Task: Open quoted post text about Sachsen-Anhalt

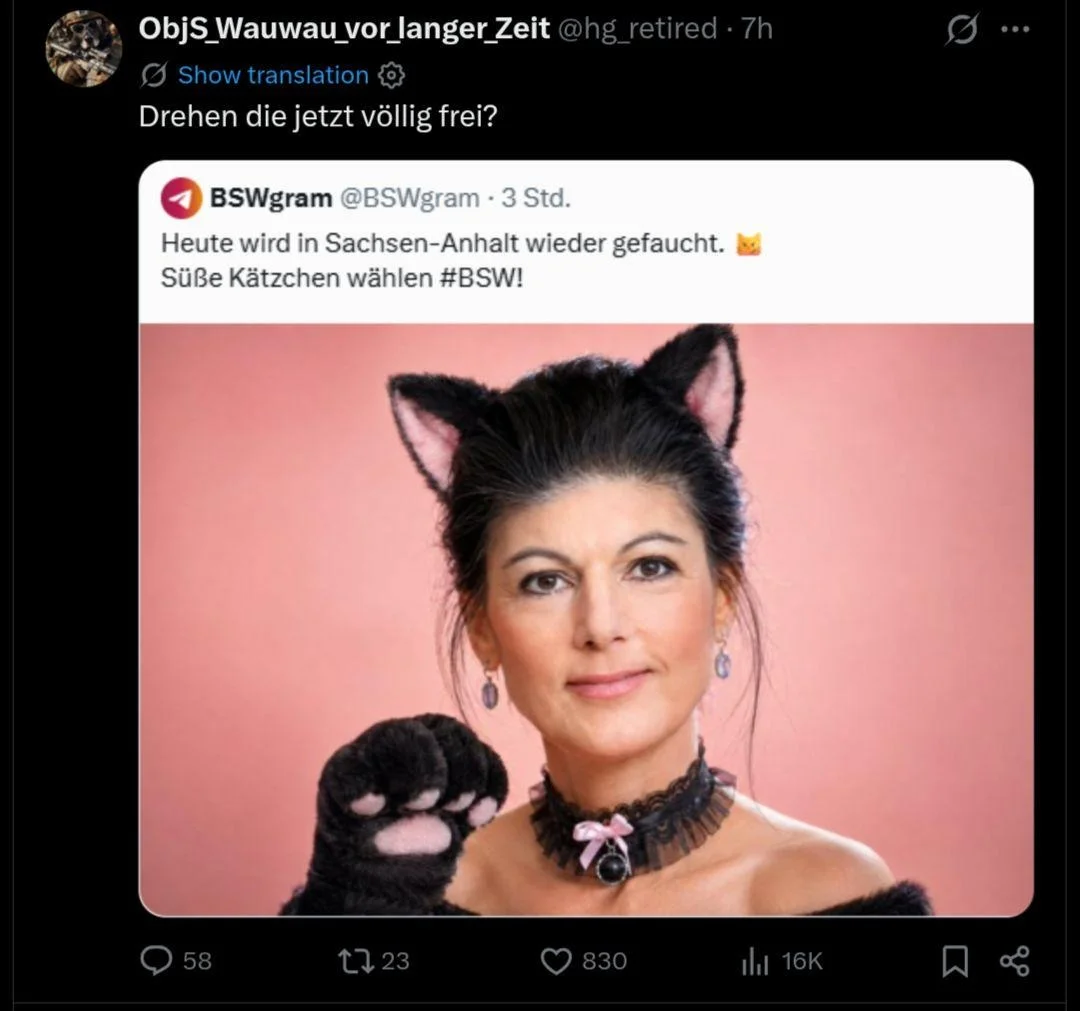Action: click(461, 260)
